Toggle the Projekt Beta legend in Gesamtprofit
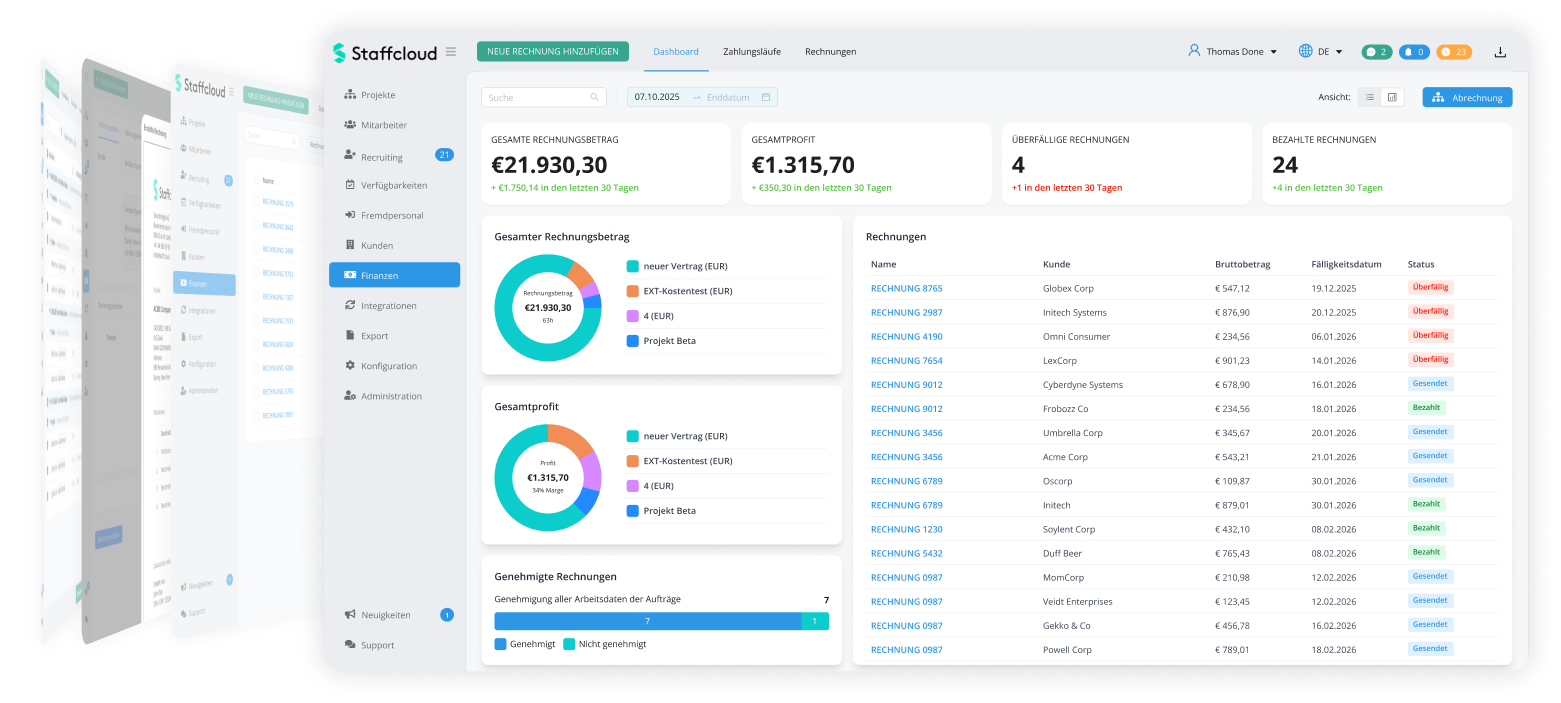 point(669,511)
